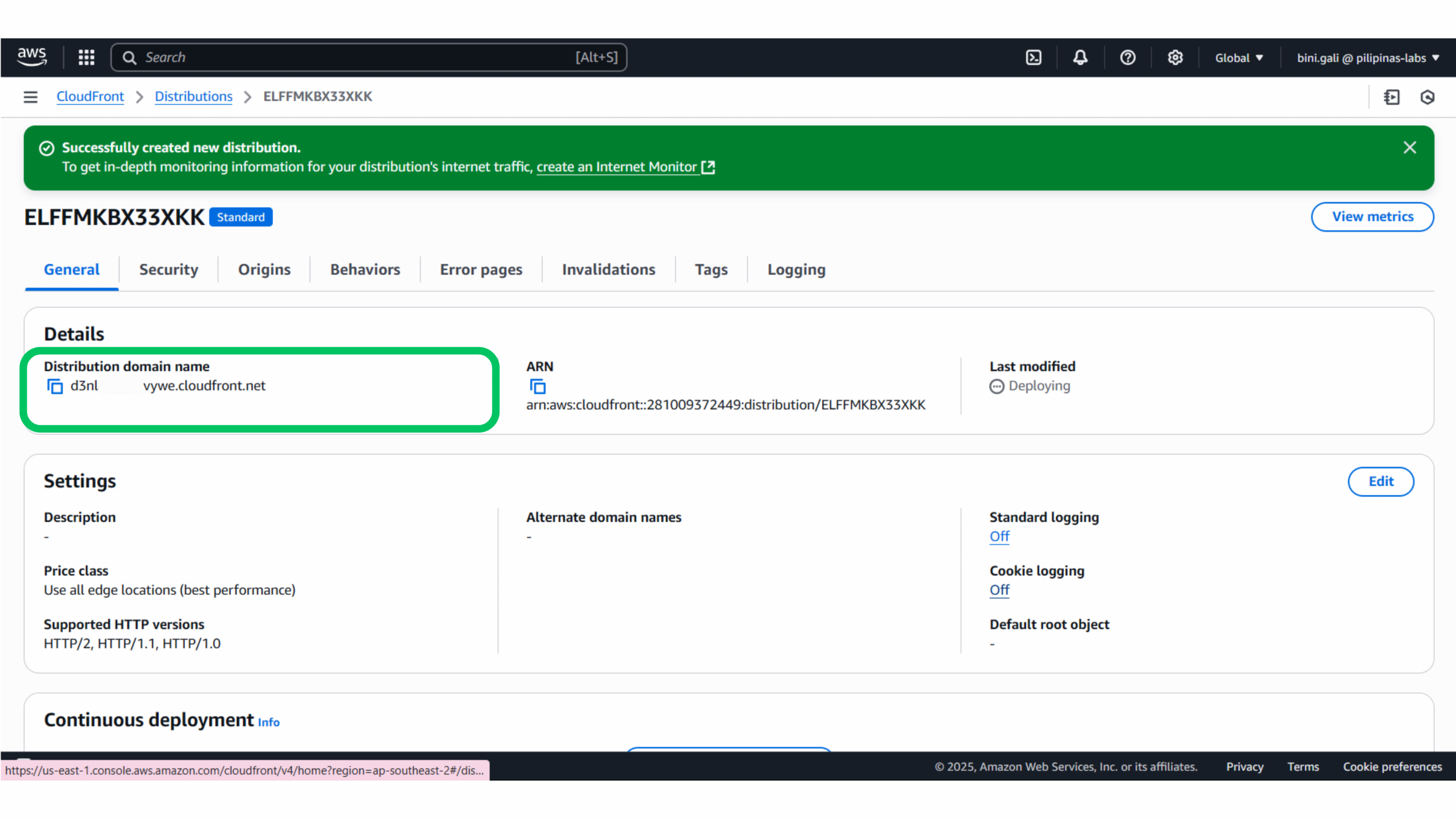Click the ELFFMKBX33XKK breadcrumb text

coord(317,97)
